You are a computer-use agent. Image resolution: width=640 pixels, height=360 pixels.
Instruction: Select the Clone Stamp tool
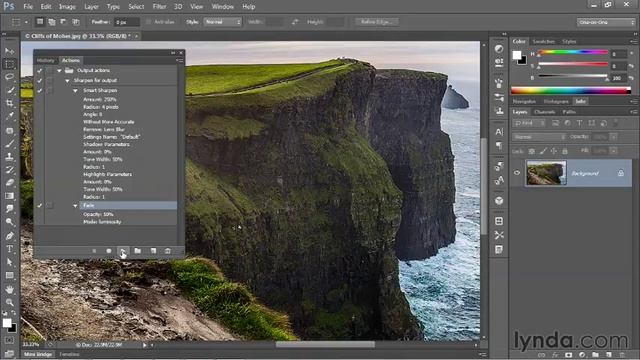tap(9, 156)
